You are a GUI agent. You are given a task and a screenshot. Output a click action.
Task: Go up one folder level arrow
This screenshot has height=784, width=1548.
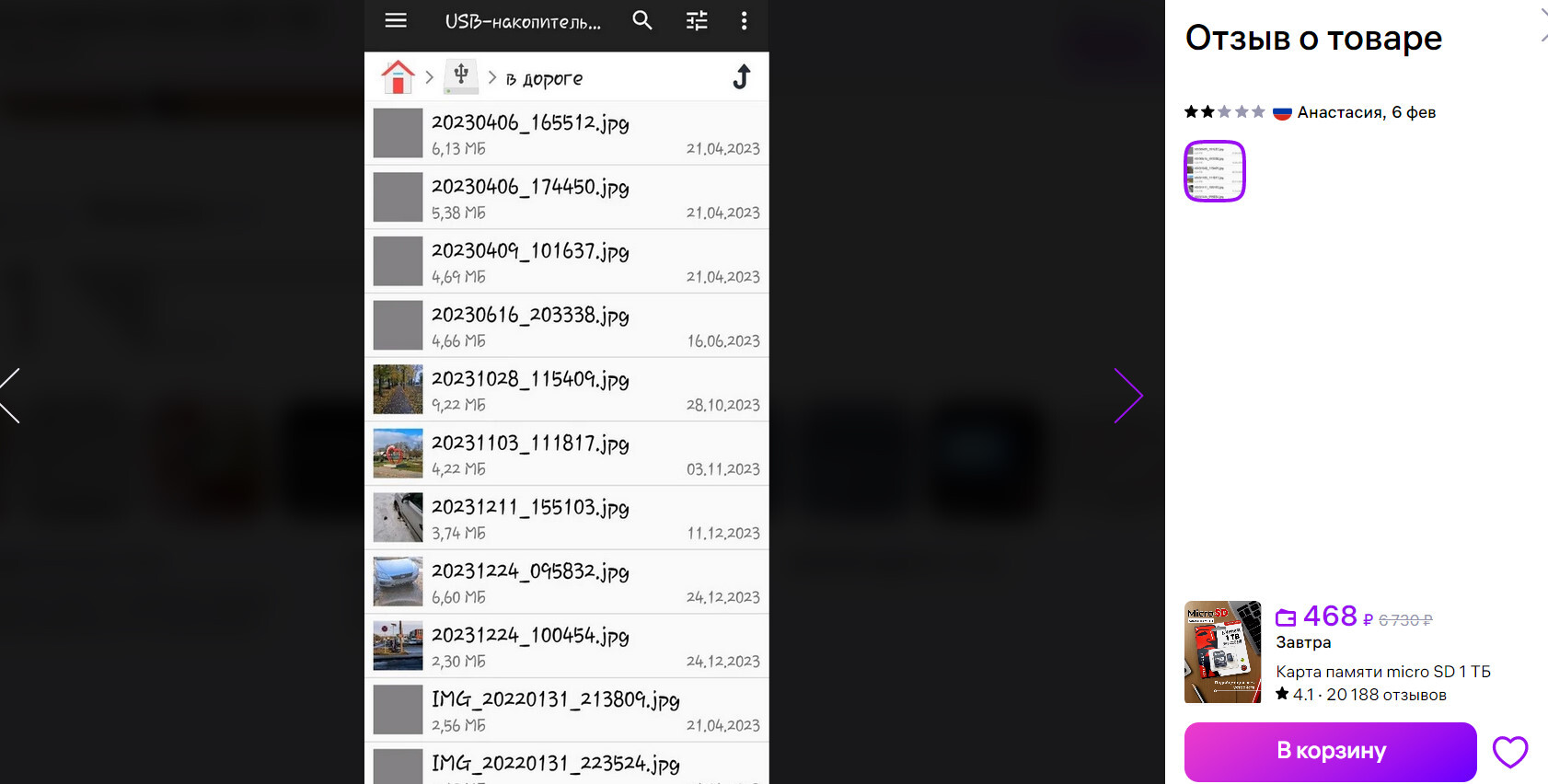pos(742,76)
